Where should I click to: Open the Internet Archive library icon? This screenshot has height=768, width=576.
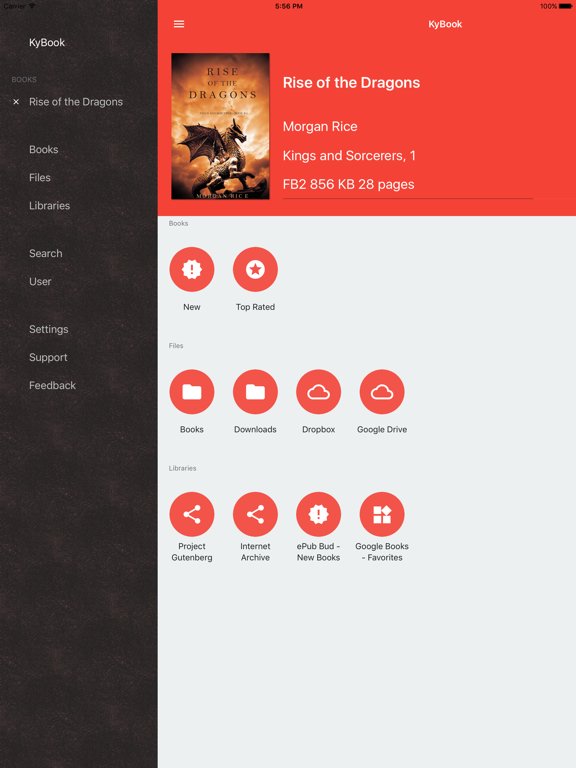tap(255, 514)
